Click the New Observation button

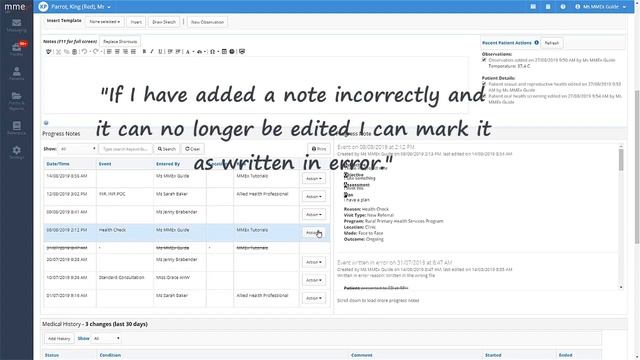coord(207,22)
